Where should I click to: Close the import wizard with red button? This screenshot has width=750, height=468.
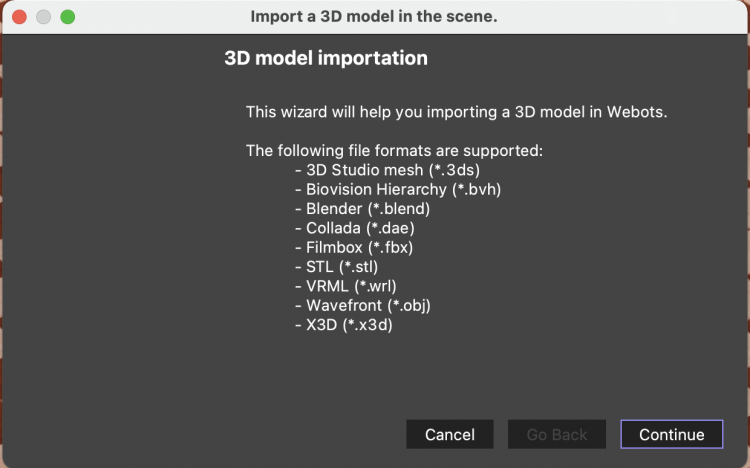point(20,17)
